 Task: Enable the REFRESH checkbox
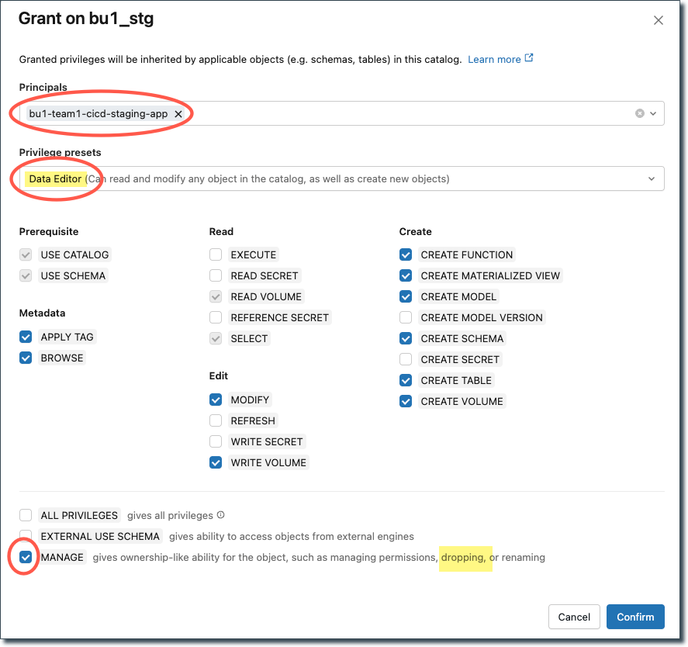click(216, 421)
